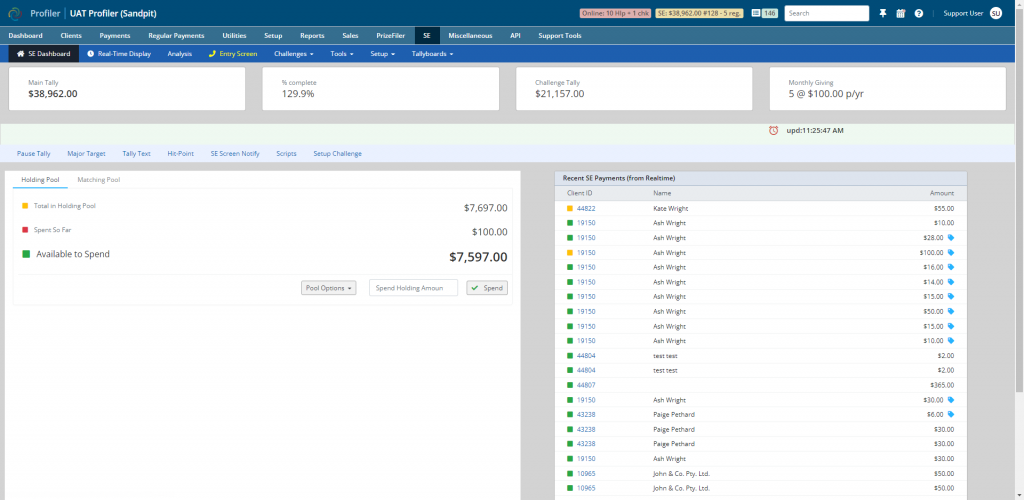Open client ID 44807 link
The width and height of the screenshot is (1024, 500).
tap(586, 385)
